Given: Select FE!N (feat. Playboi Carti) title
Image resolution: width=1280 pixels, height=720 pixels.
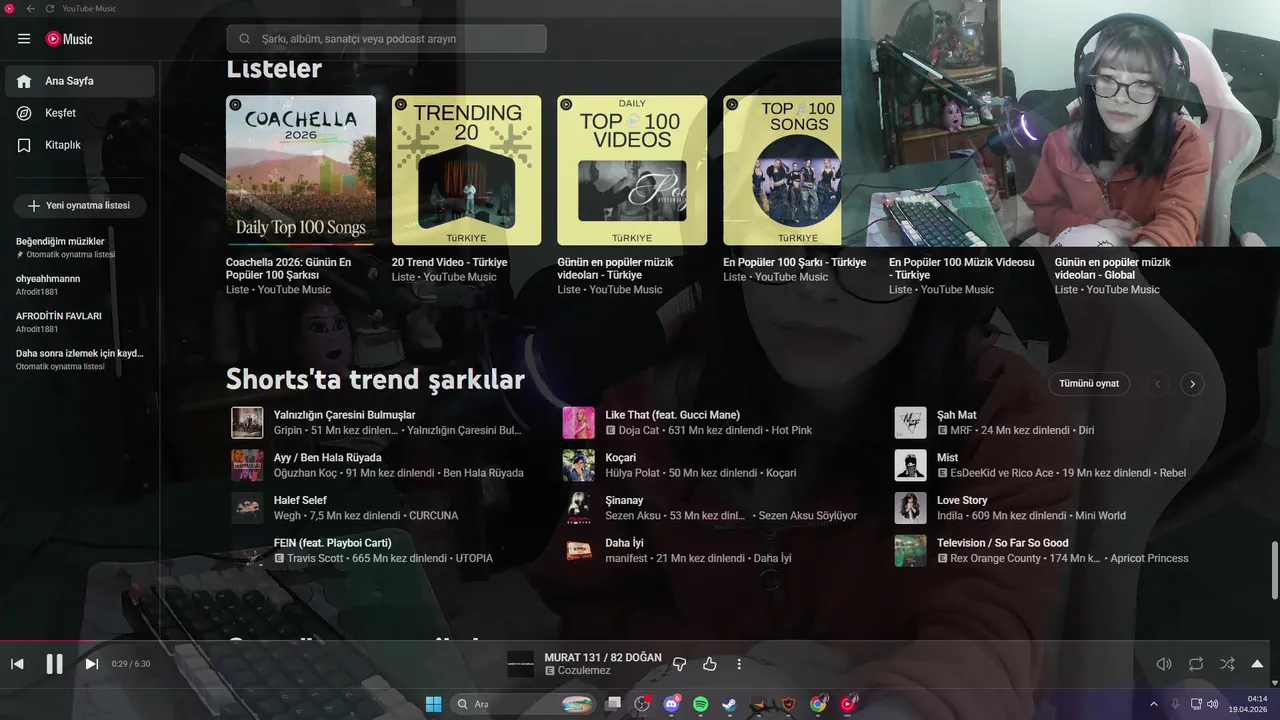Looking at the screenshot, I should [x=332, y=543].
